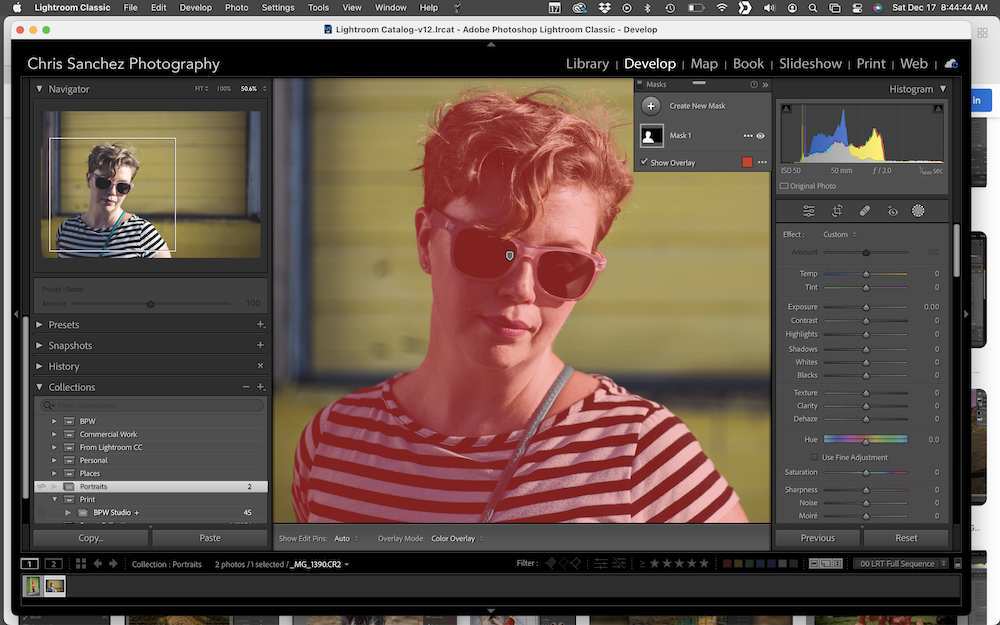
Task: Select the Crop Overlay tool
Action: click(x=837, y=211)
